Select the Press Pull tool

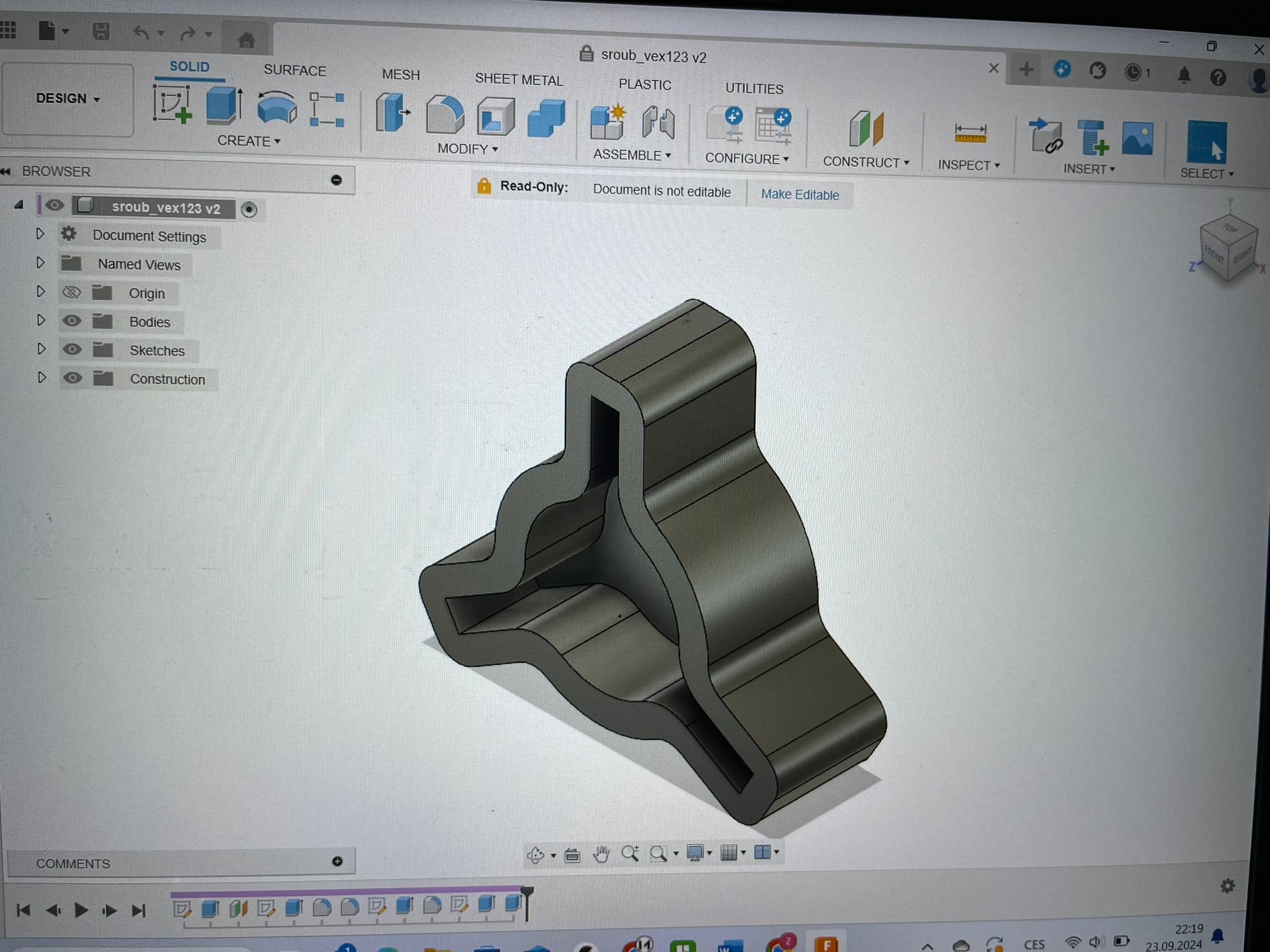click(x=393, y=112)
